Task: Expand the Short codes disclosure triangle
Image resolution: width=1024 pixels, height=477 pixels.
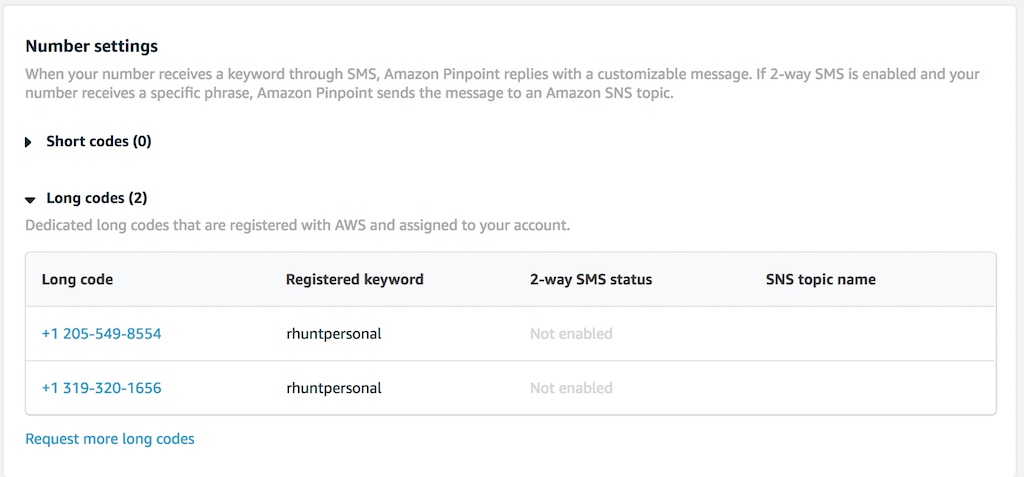Action: pyautogui.click(x=29, y=142)
